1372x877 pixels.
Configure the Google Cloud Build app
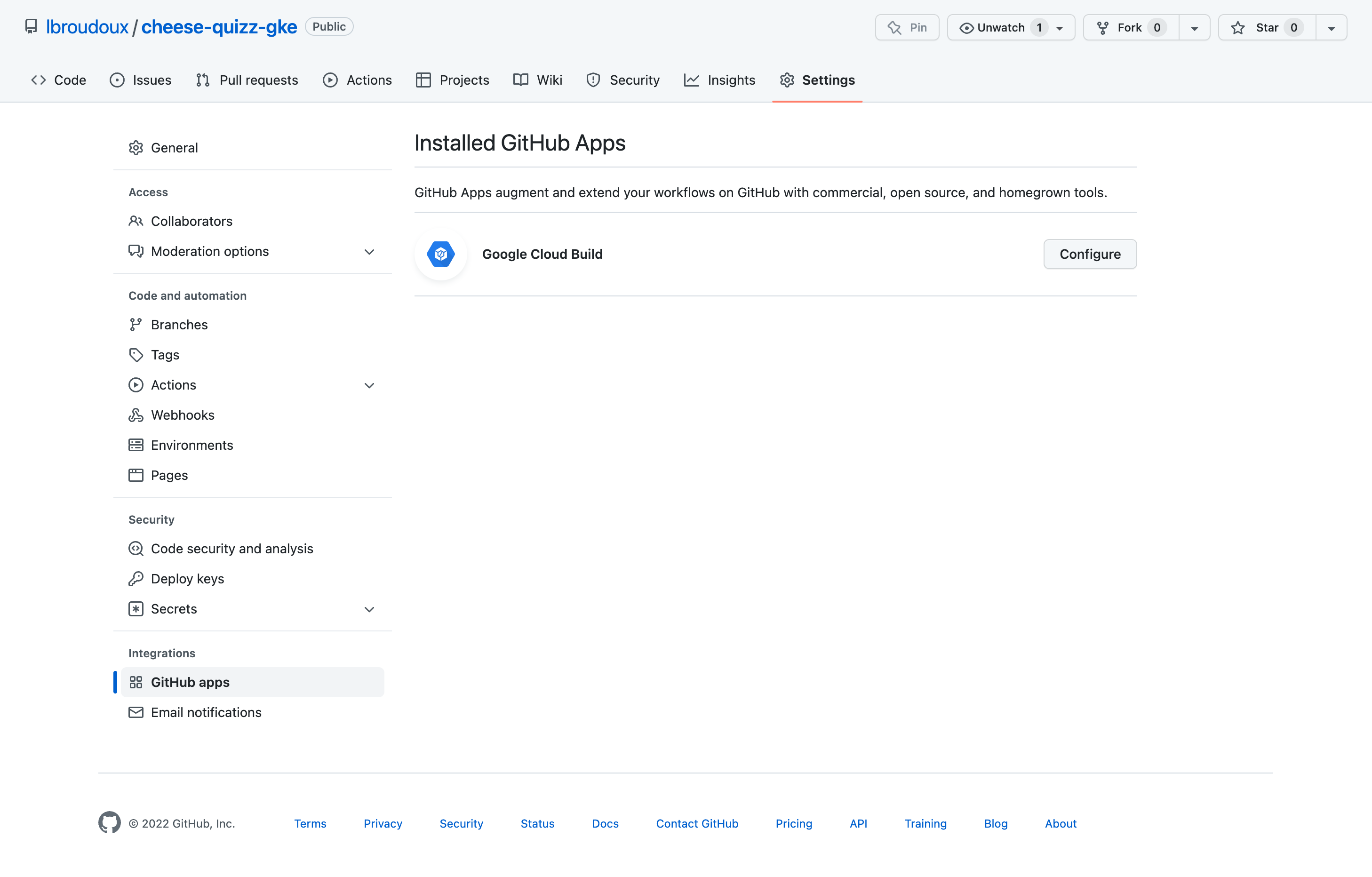click(1089, 254)
